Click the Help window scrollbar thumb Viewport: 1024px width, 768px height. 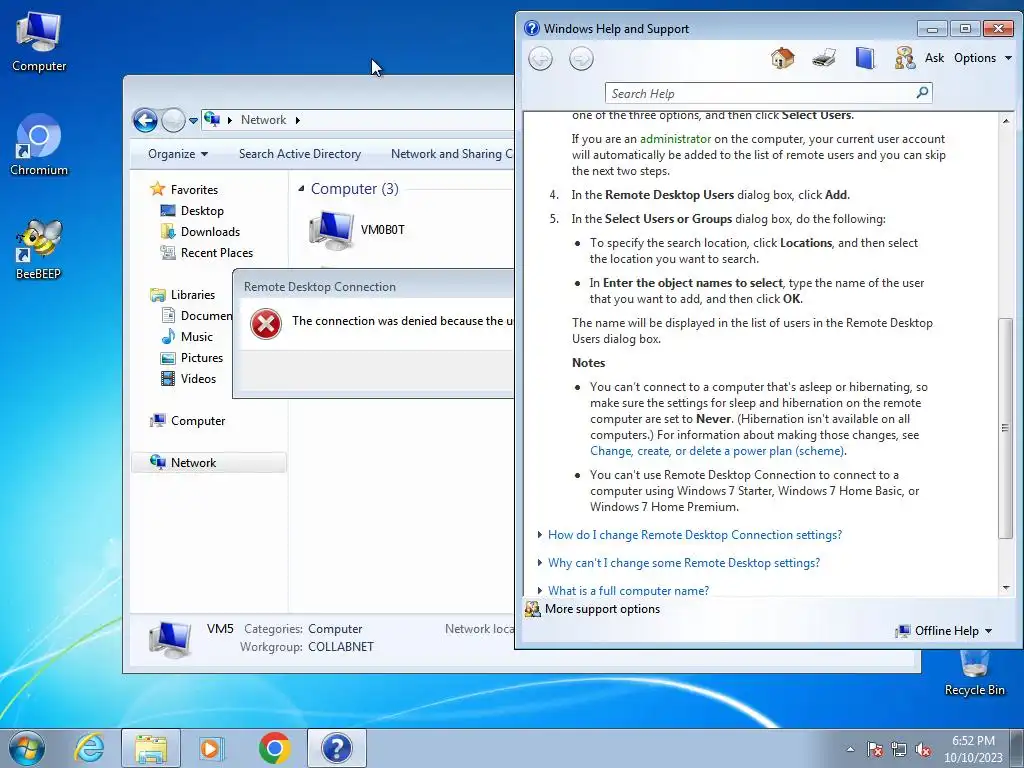click(1006, 428)
